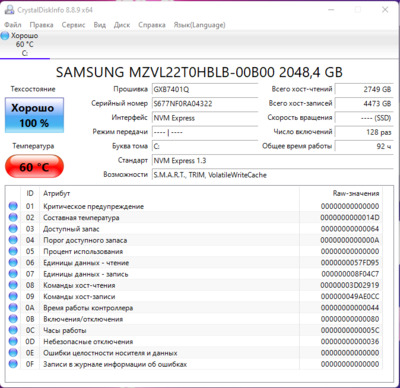
Task: Click the status orb for Время работы контроллера
Action: pyautogui.click(x=13, y=308)
